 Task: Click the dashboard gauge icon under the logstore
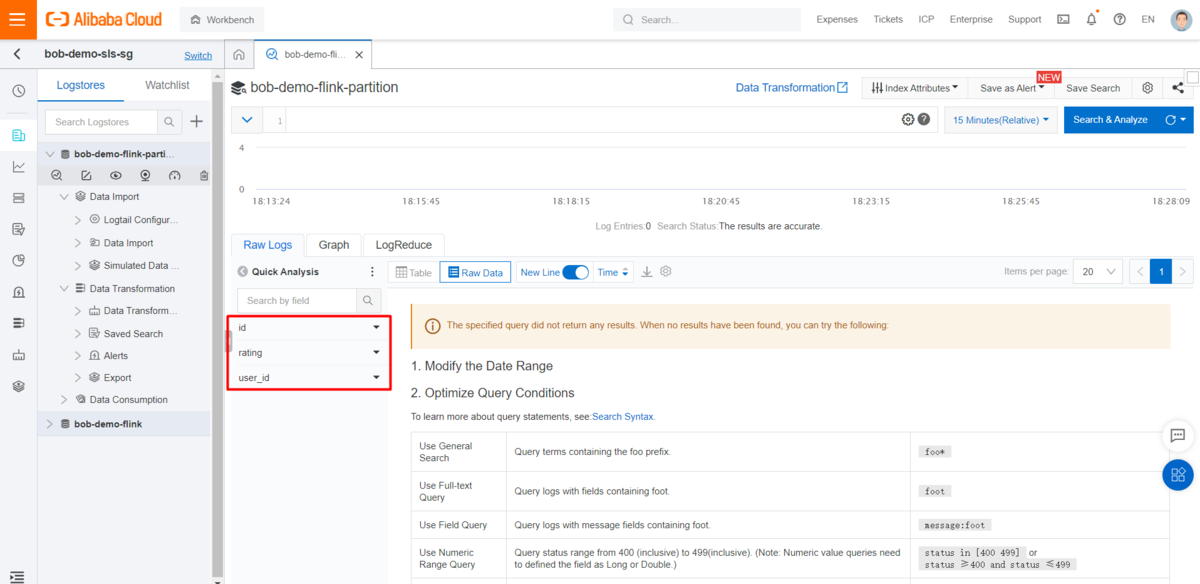click(175, 175)
